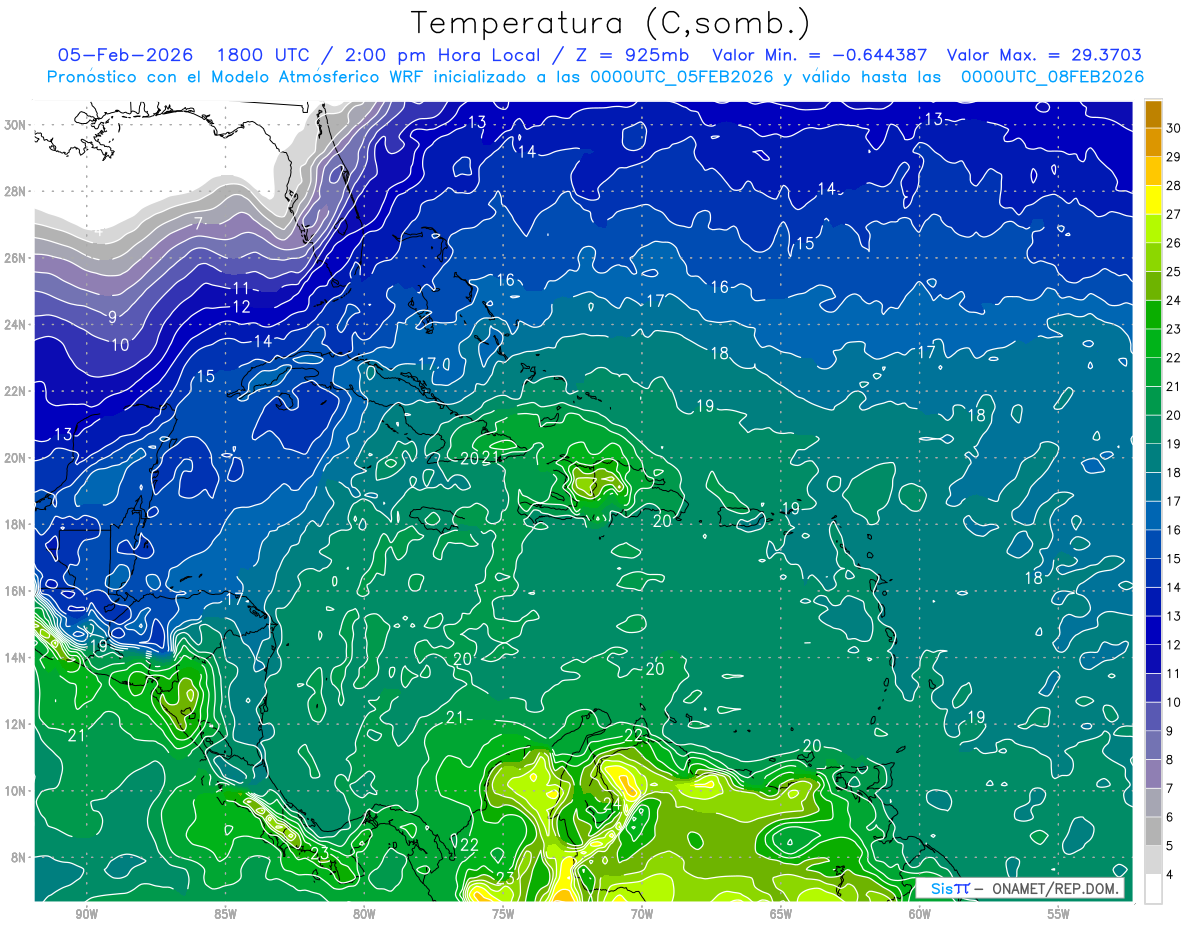The height and width of the screenshot is (927, 1200).
Task: Click the latitude axis label "24N"
Action: click(17, 325)
